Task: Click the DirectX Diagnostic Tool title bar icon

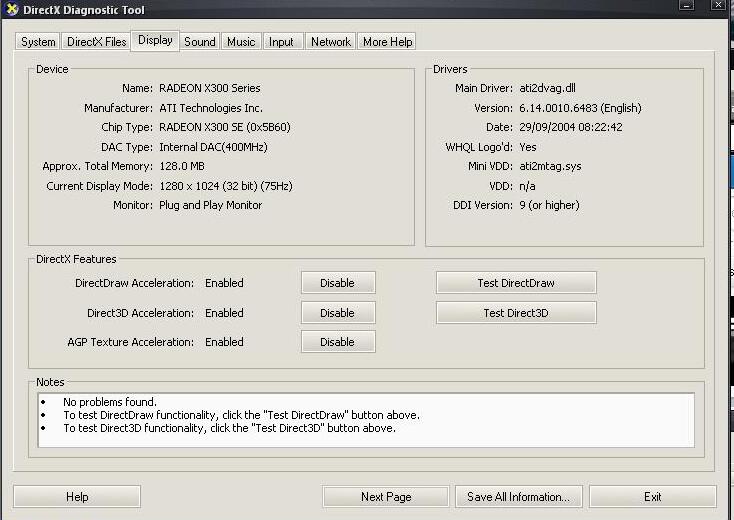Action: coord(12,9)
